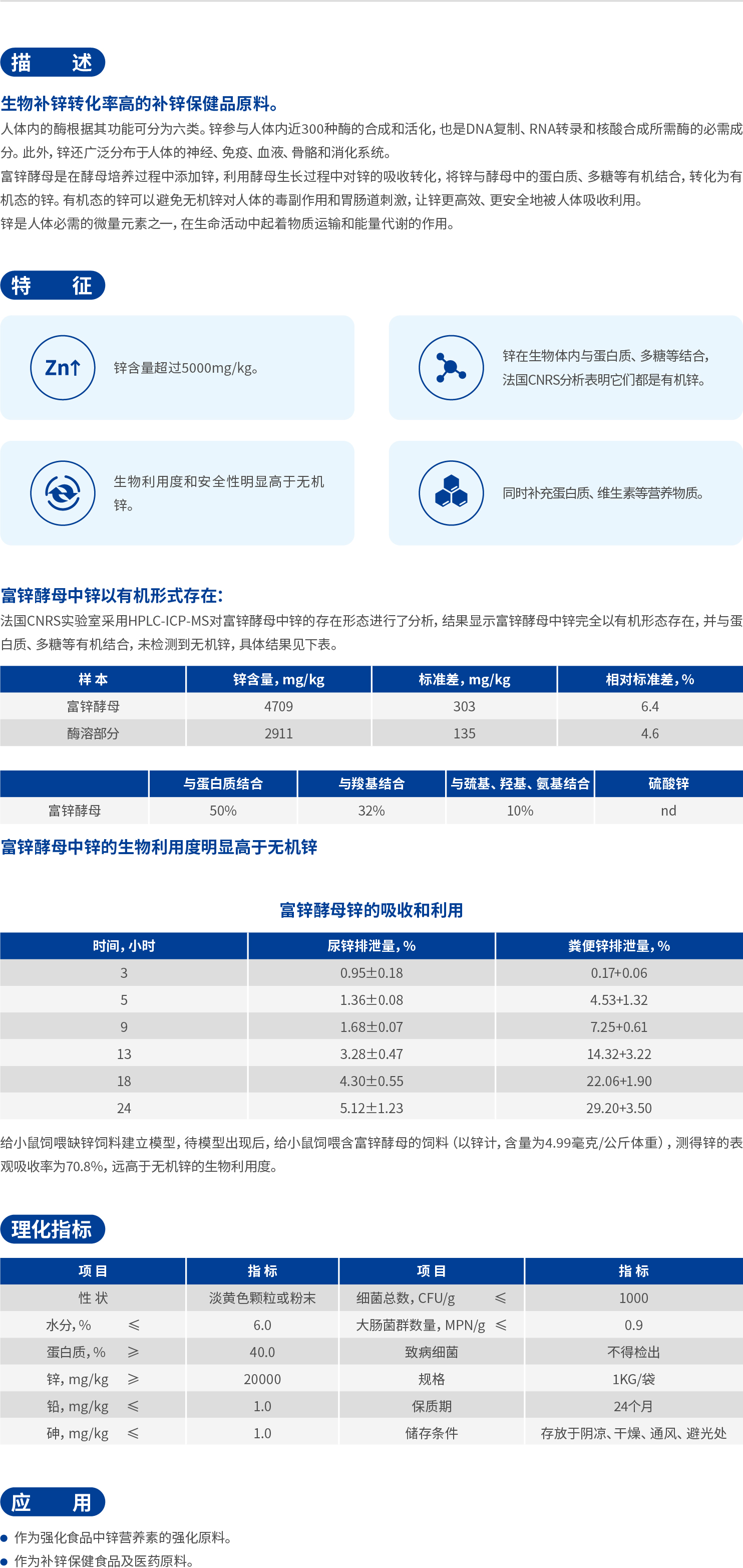Click the 与巯基、羟基、氨基结合 column header
The image size is (743, 1568).
520,783
